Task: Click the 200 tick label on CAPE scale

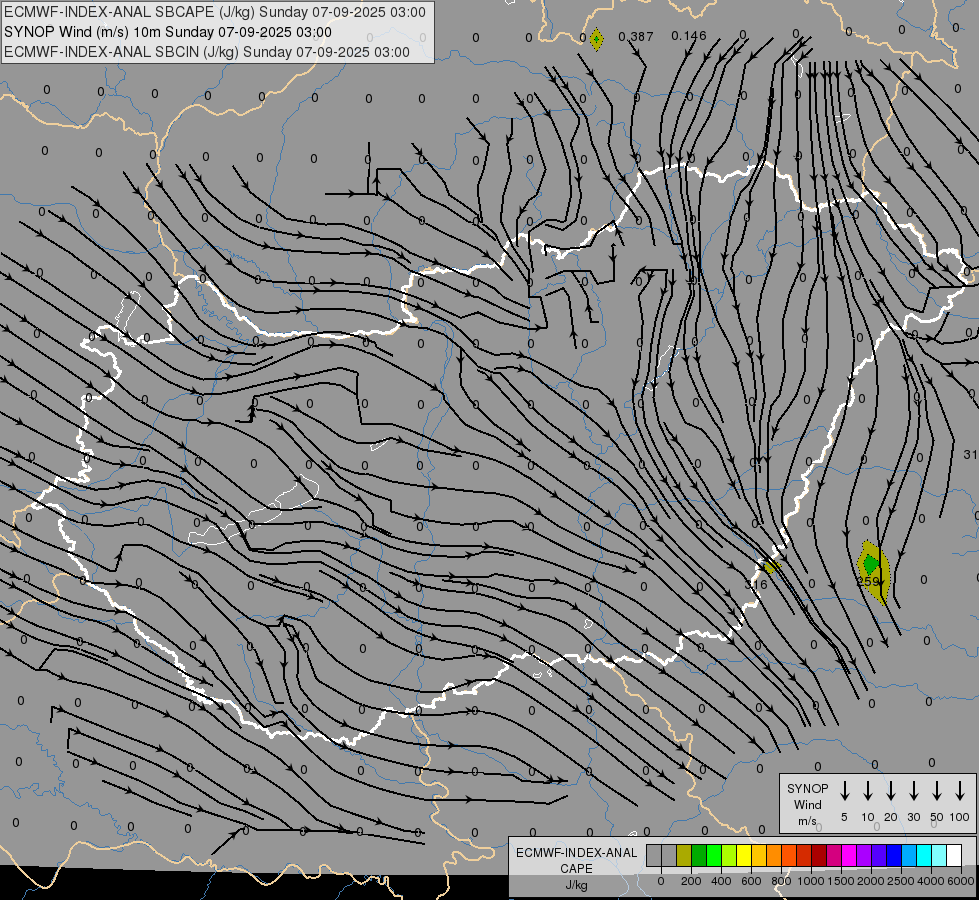Action: (x=691, y=881)
